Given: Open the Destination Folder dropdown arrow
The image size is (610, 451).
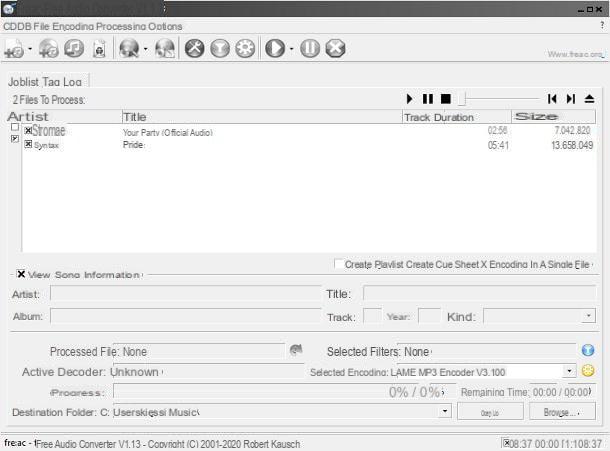Looking at the screenshot, I should [445, 411].
